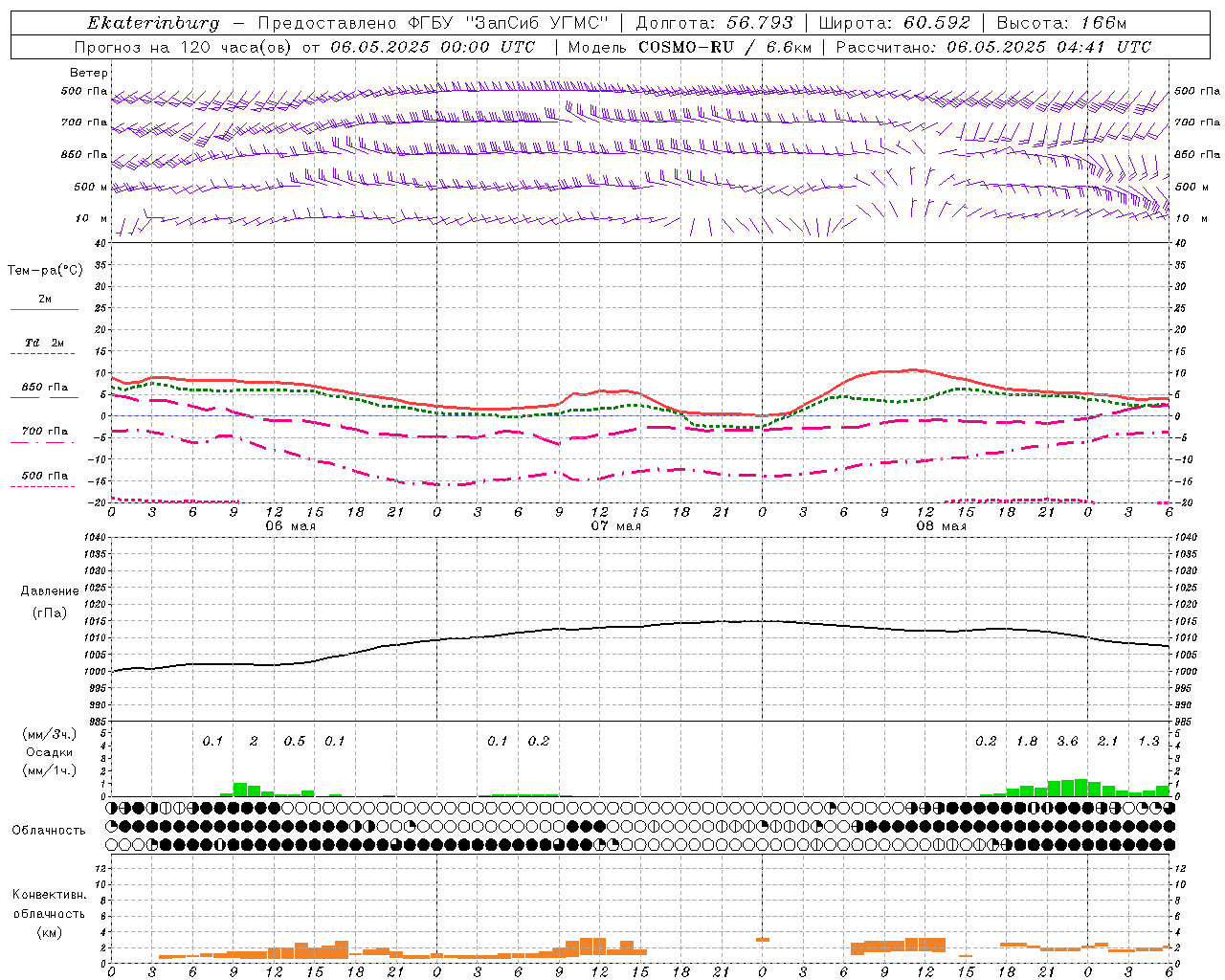Select the 'Прогноз на 120 часа(ов)' forecast text
This screenshot has height=980, width=1225.
pos(185,47)
